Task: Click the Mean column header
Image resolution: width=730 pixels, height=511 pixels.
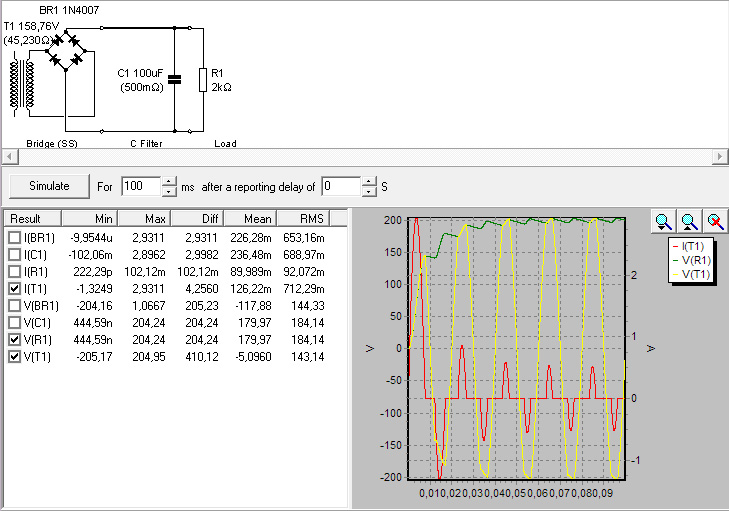Action: [x=248, y=219]
